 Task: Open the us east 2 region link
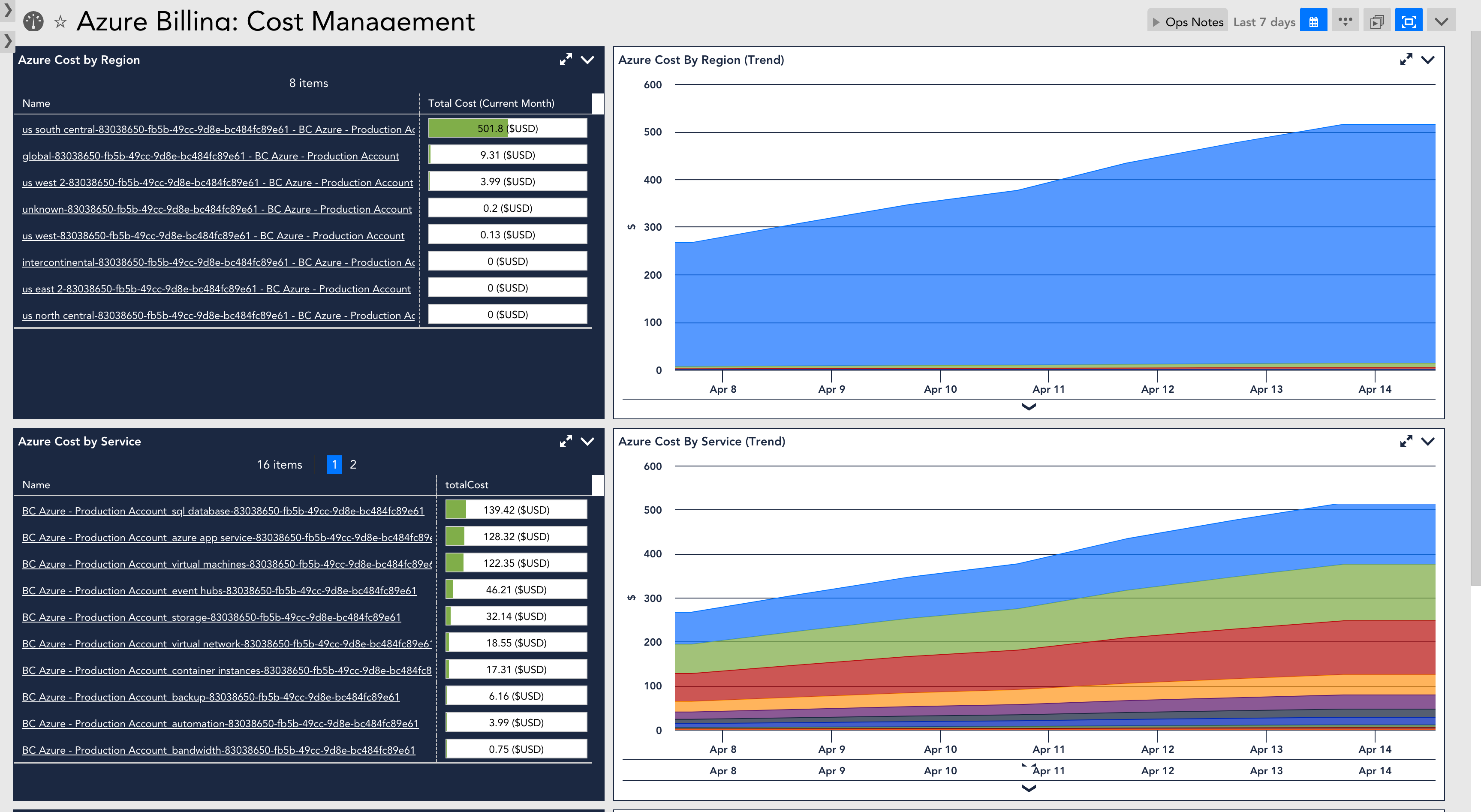click(x=216, y=289)
